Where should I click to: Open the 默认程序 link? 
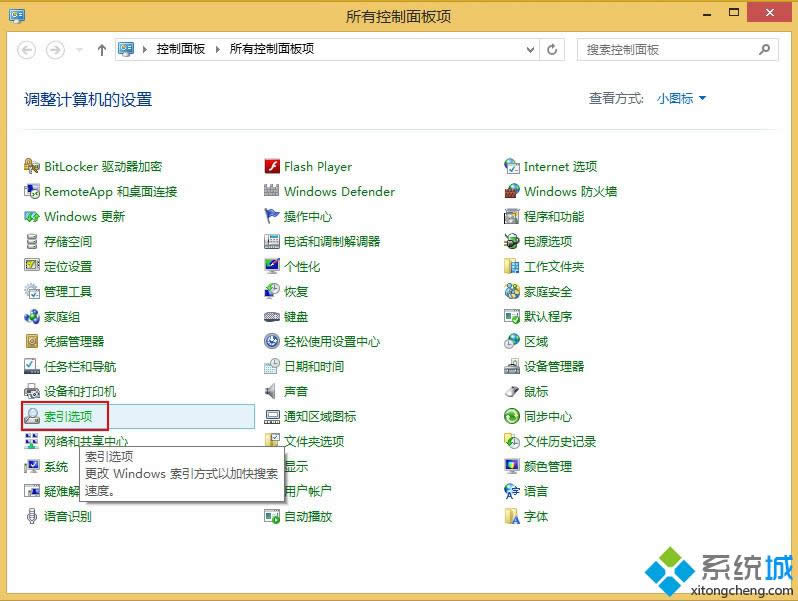pos(548,317)
